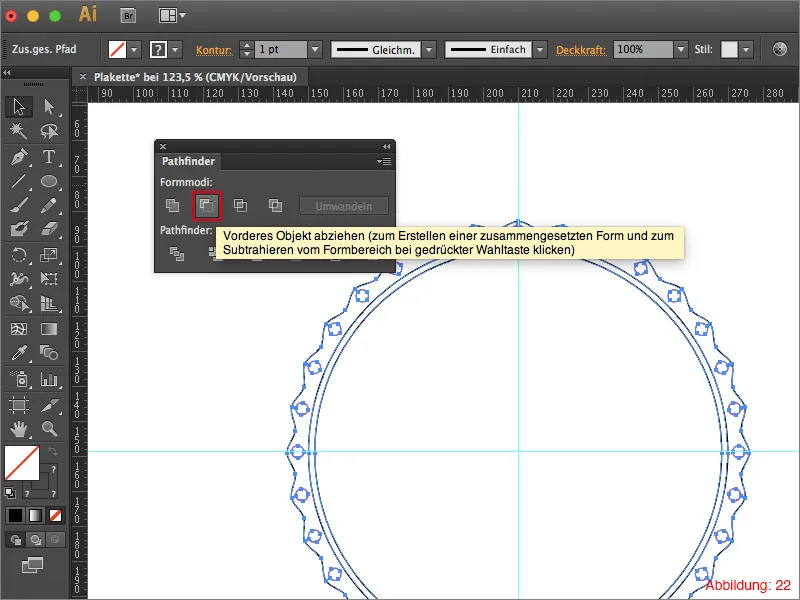The width and height of the screenshot is (800, 600).
Task: Open Adobe Bridge via Br icon
Action: pyautogui.click(x=129, y=16)
